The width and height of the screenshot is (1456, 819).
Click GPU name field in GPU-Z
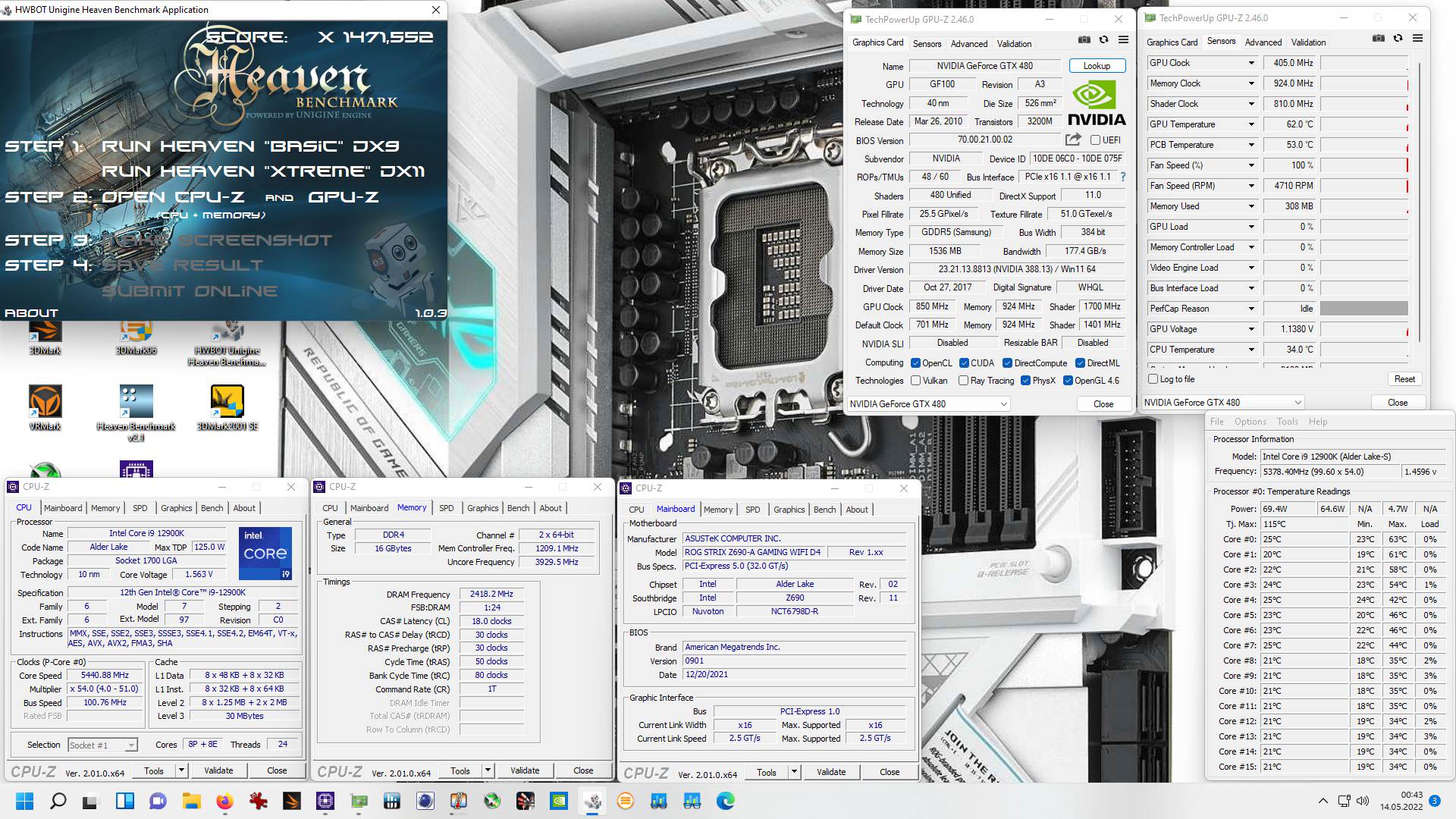pos(984,66)
